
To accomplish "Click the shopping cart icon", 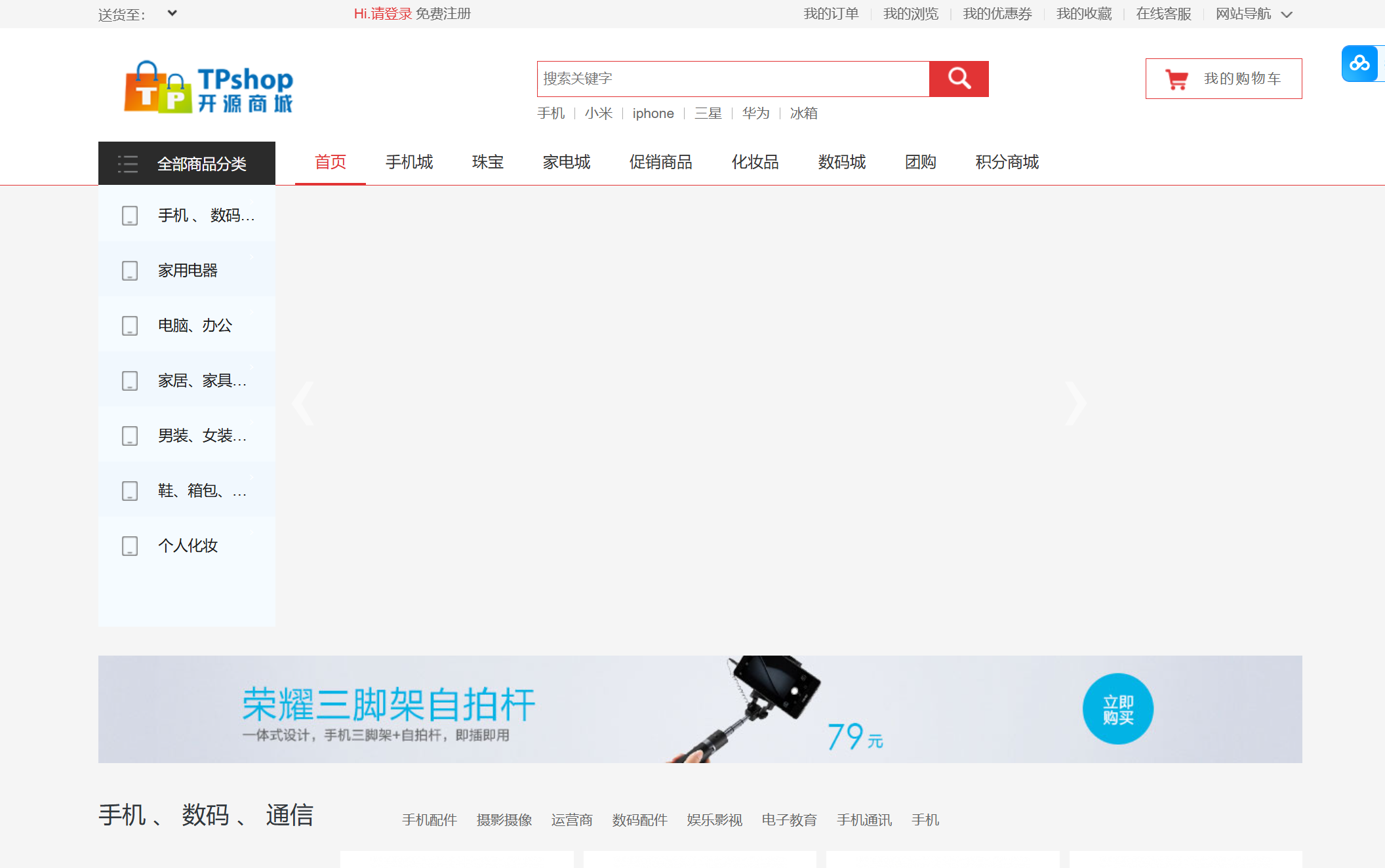I will click(1176, 79).
